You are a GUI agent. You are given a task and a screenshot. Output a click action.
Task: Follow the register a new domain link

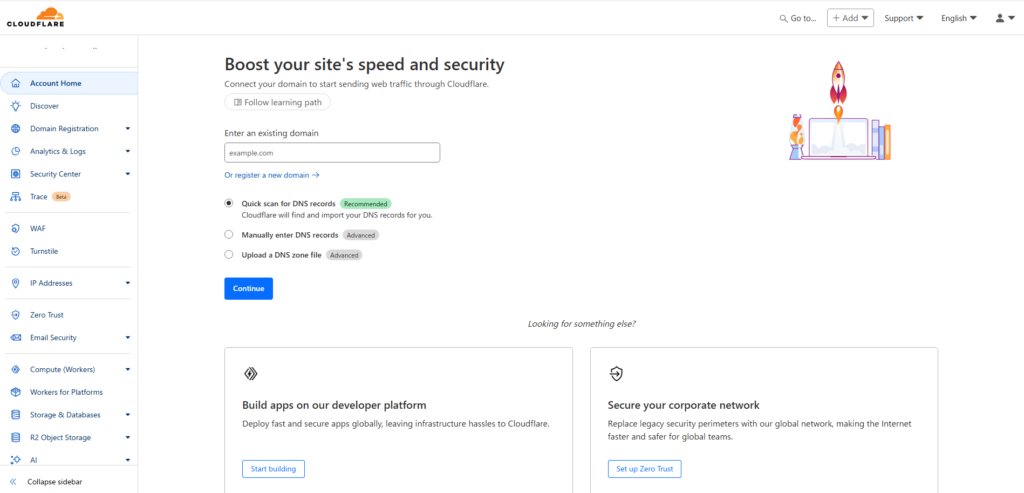click(x=271, y=175)
